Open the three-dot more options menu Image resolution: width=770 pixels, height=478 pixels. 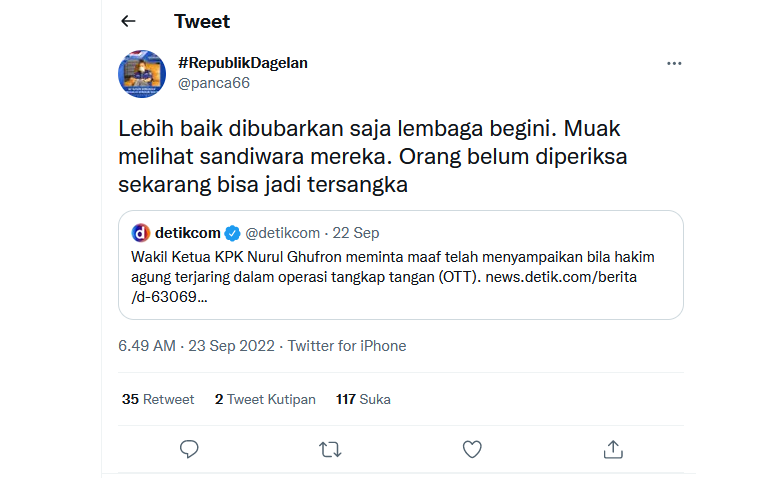(x=674, y=63)
